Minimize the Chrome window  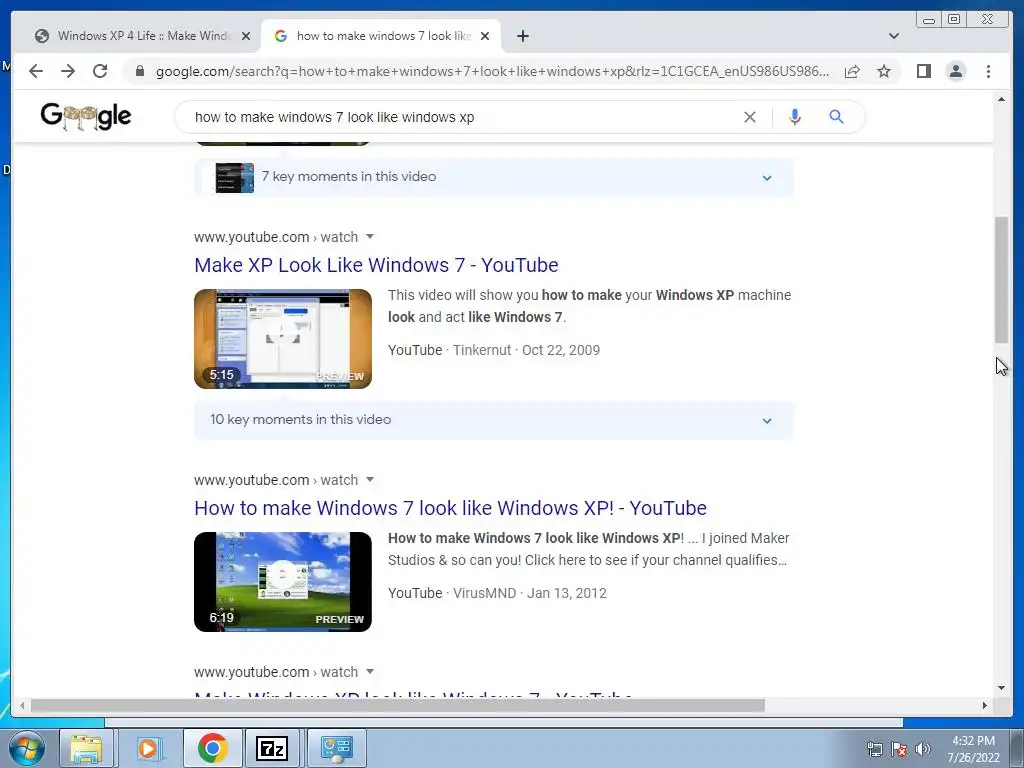(x=929, y=20)
